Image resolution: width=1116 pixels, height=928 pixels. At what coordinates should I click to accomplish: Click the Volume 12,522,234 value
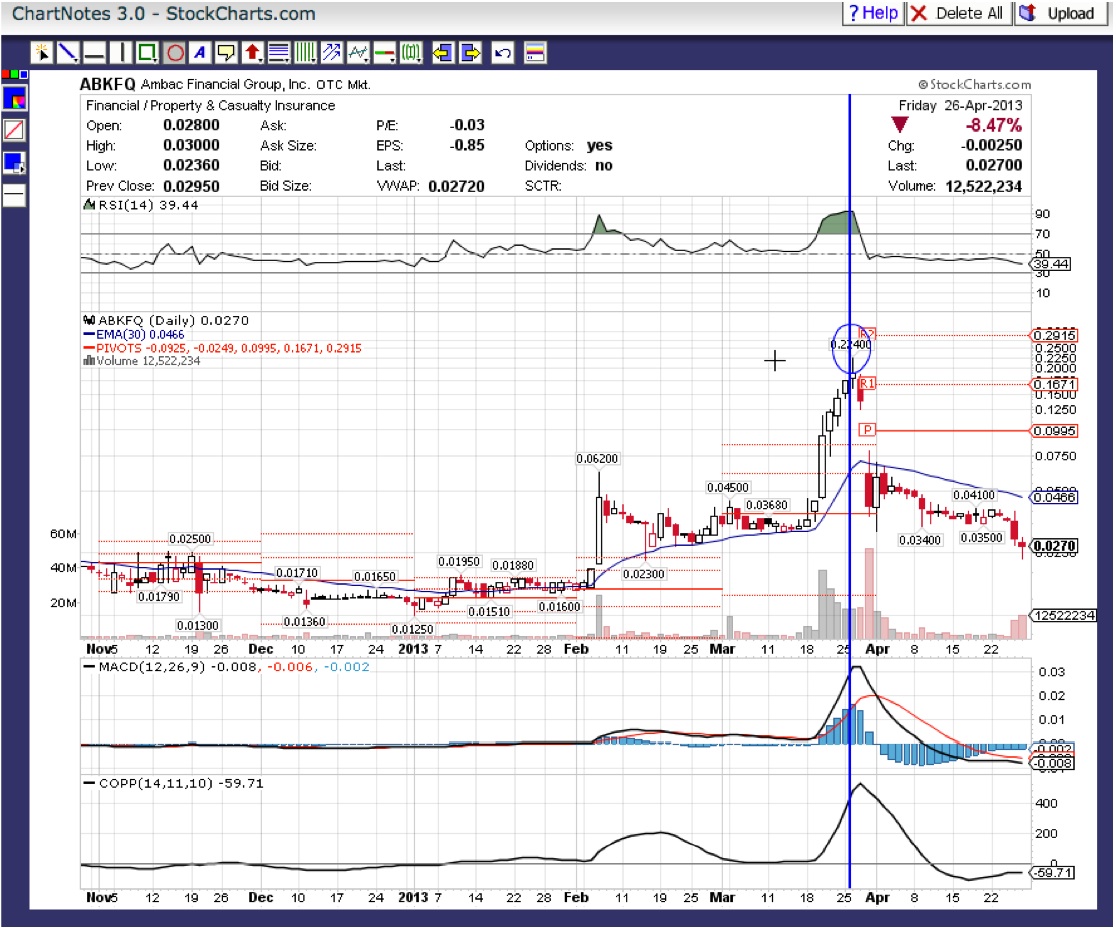click(x=984, y=186)
